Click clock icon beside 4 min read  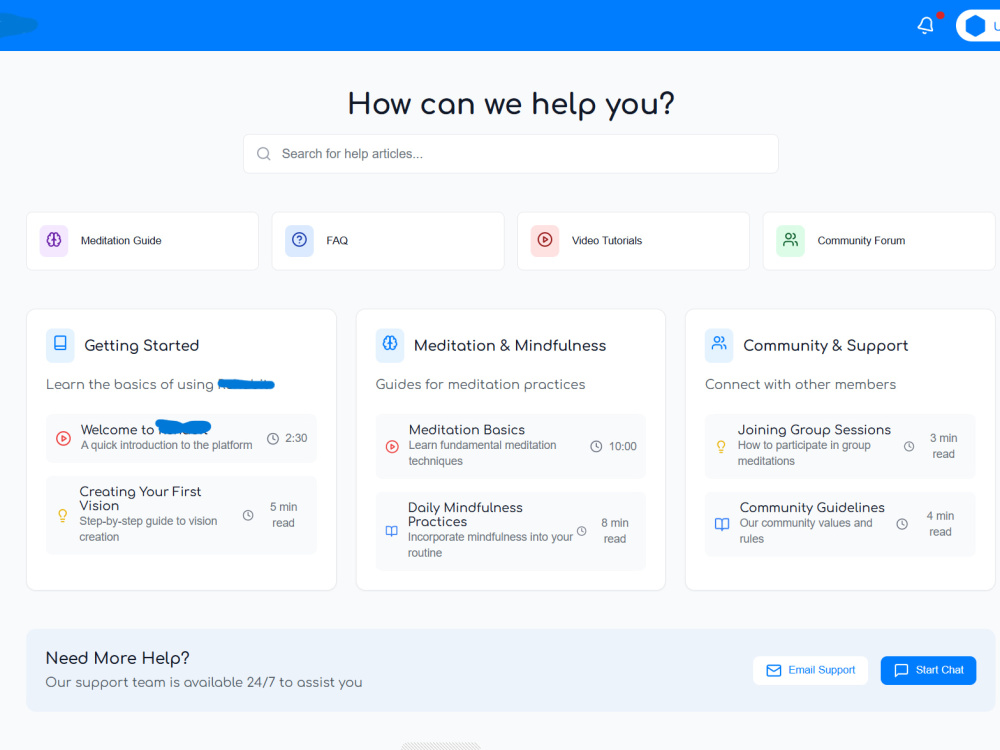click(x=902, y=524)
